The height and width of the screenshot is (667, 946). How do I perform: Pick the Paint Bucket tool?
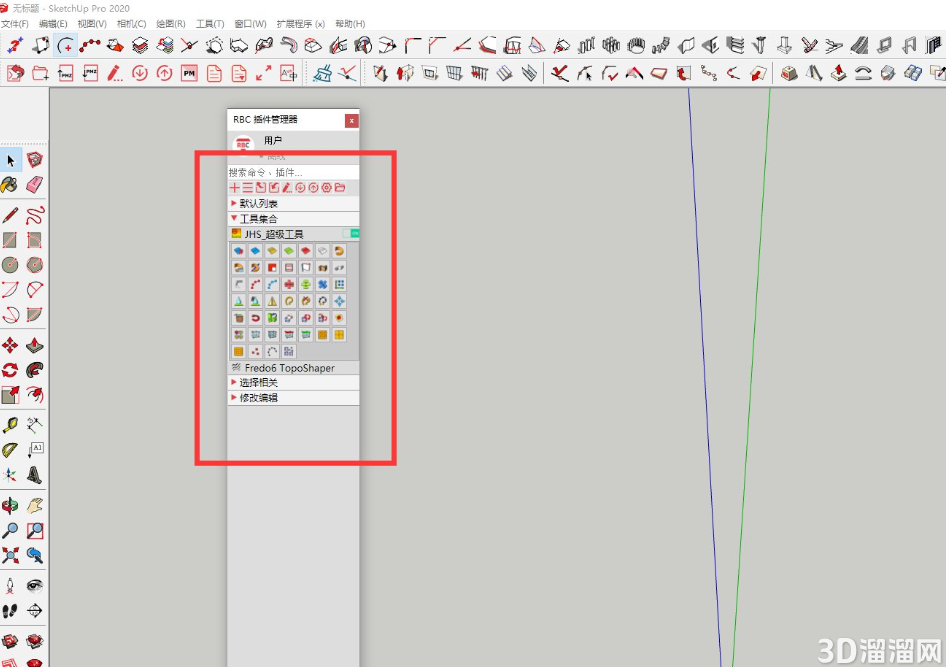10,185
